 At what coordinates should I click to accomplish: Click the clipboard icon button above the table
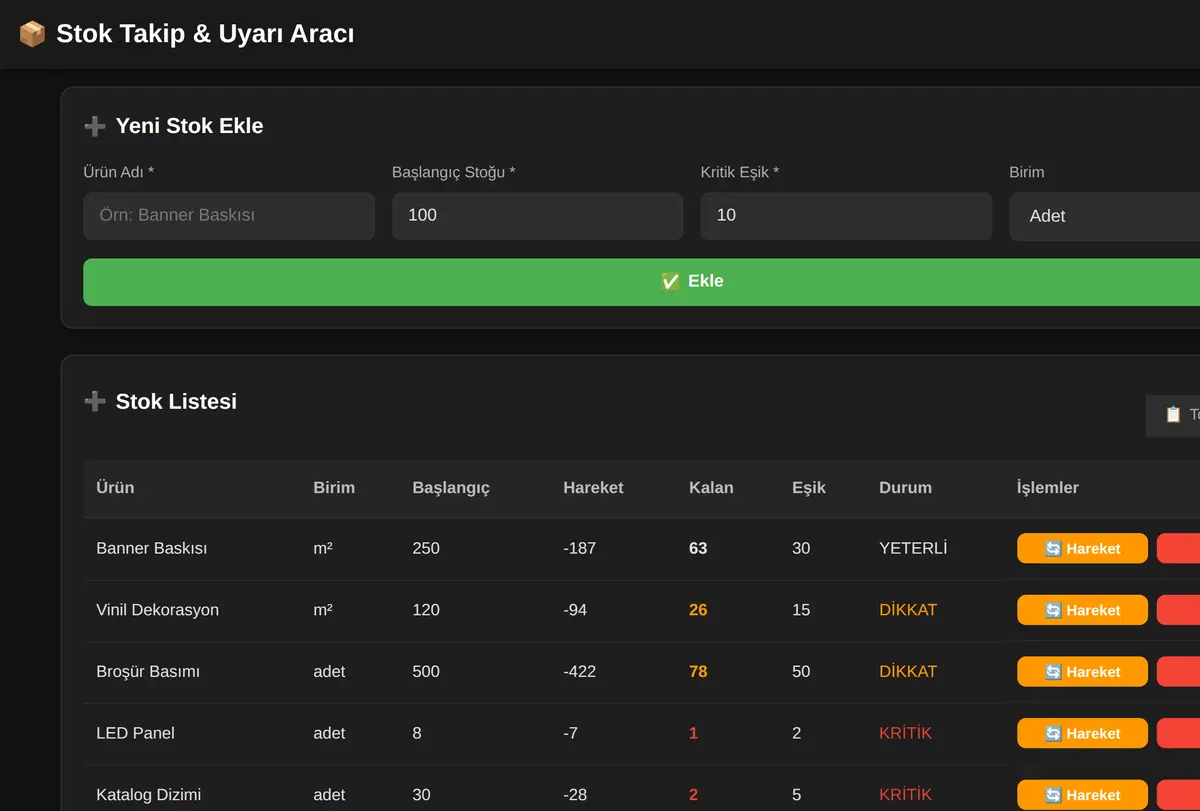pyautogui.click(x=1173, y=415)
